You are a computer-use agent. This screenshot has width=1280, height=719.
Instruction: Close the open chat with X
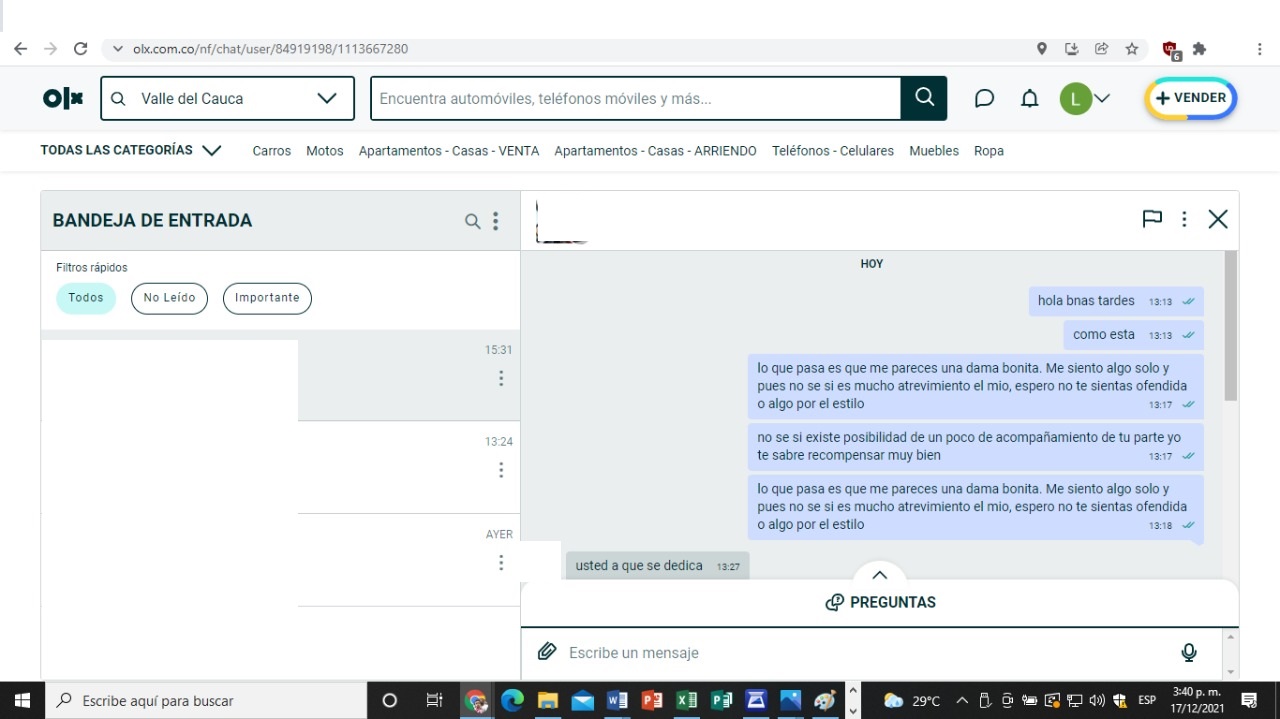[1217, 219]
